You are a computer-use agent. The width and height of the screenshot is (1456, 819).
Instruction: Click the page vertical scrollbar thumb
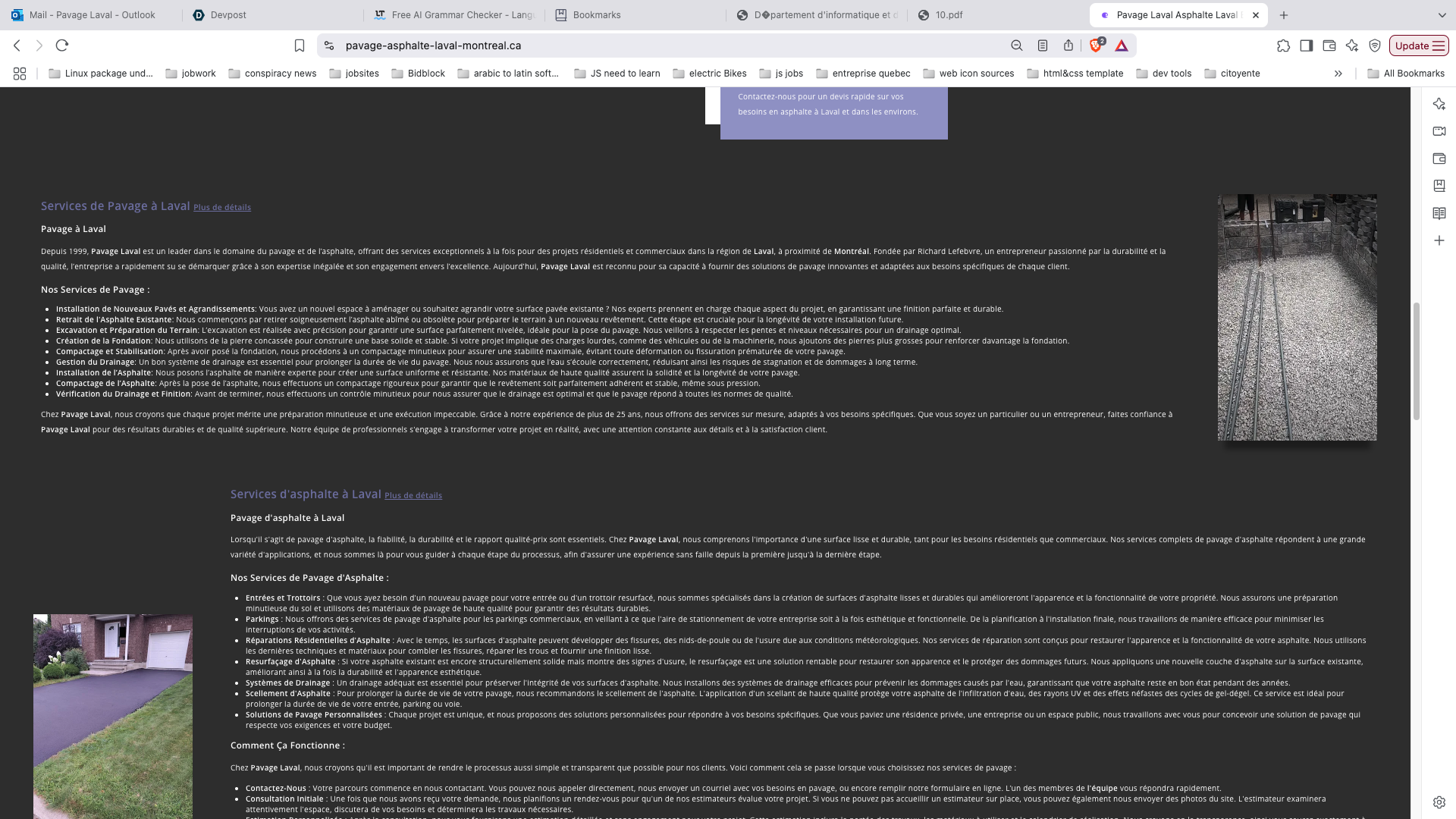pos(1416,360)
